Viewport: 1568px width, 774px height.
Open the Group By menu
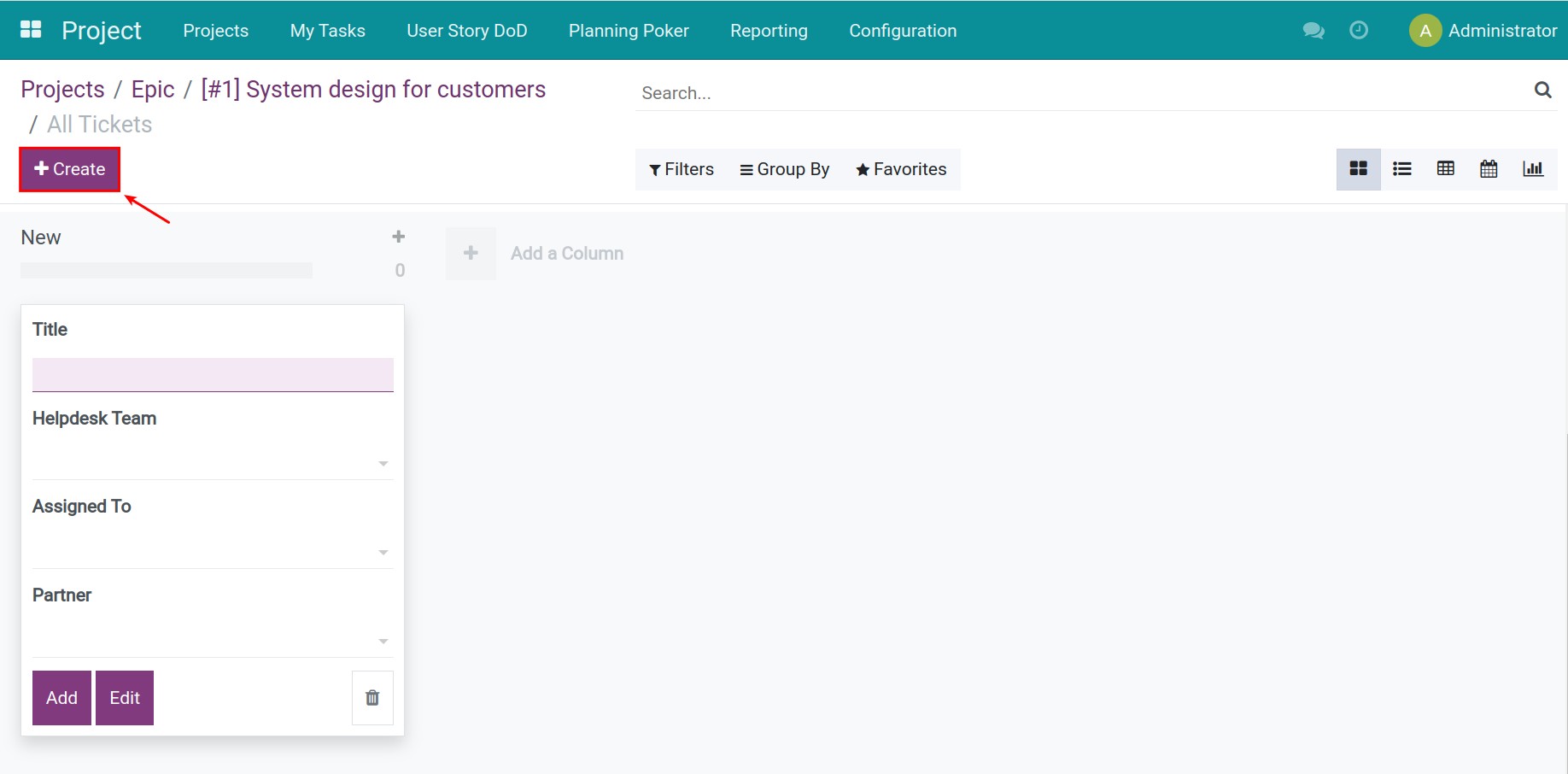click(784, 168)
